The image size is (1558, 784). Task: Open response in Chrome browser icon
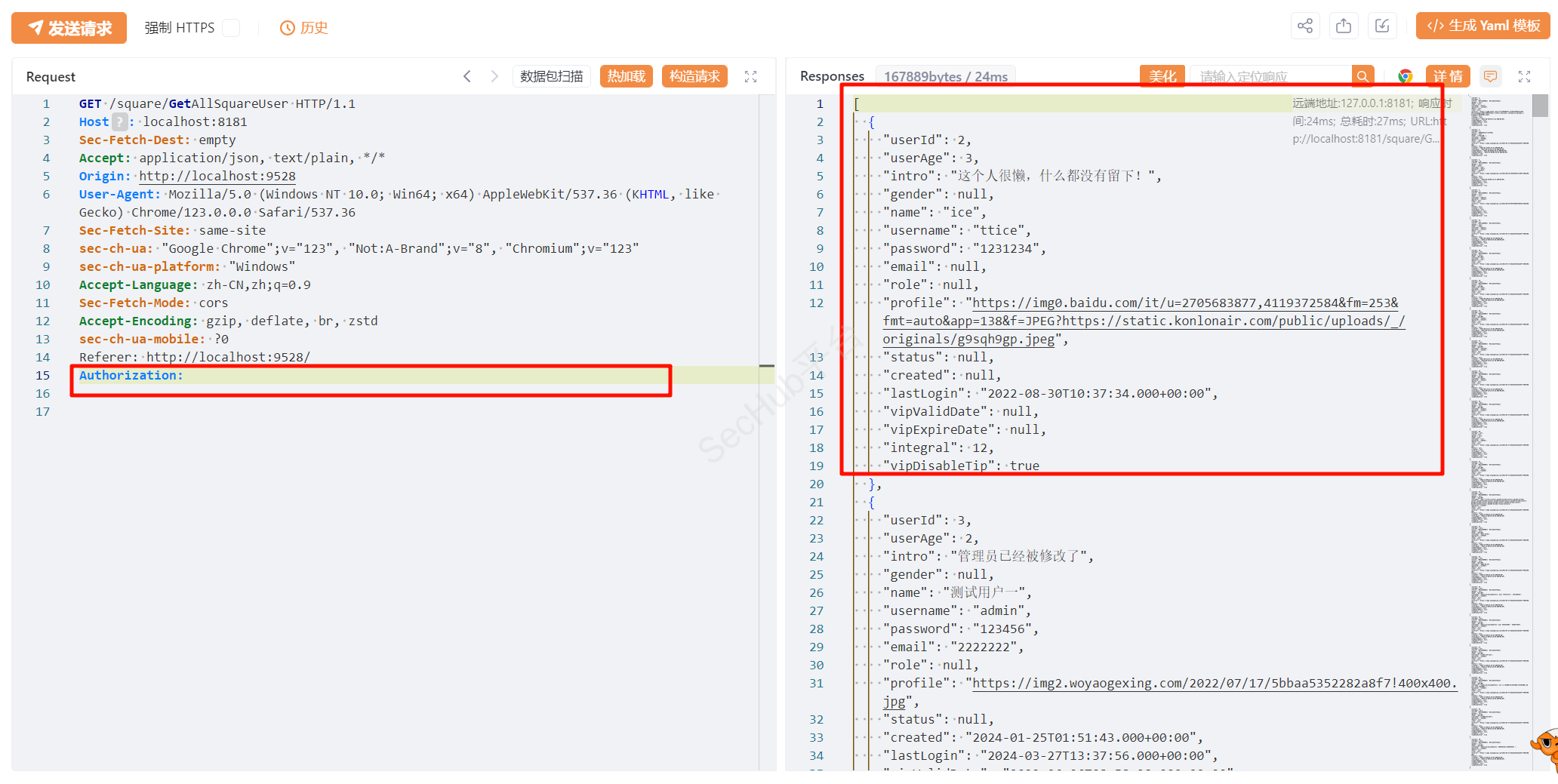point(1405,76)
